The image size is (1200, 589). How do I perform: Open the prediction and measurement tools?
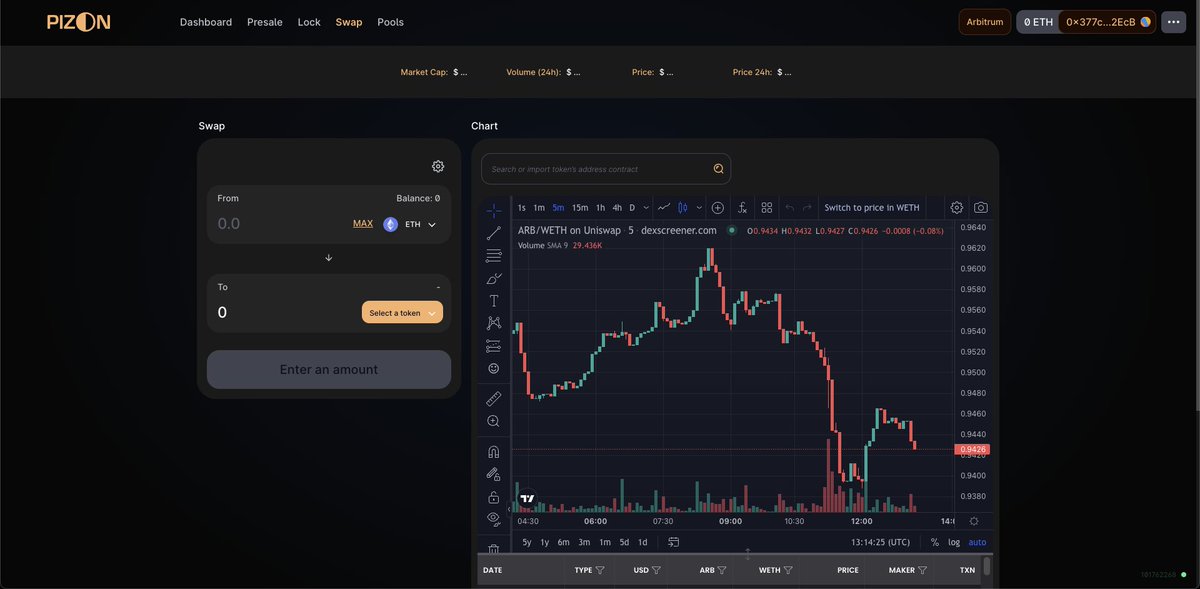pos(493,346)
